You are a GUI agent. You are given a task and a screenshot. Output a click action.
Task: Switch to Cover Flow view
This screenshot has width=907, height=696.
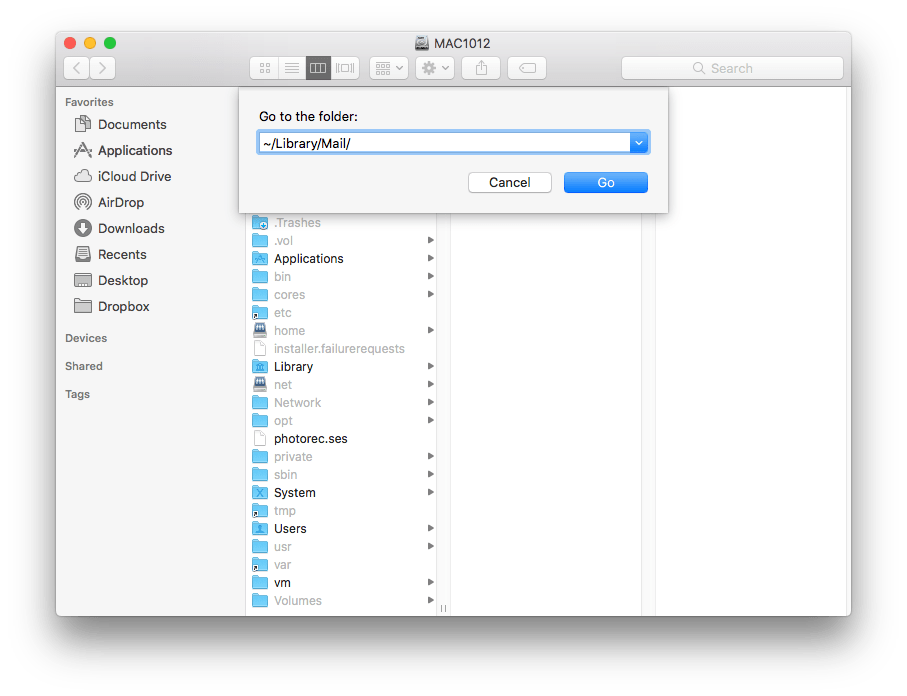(x=346, y=68)
